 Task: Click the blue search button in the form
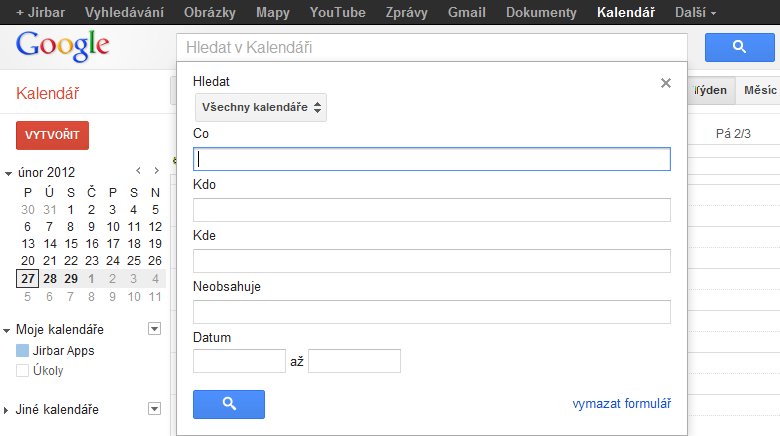point(229,404)
